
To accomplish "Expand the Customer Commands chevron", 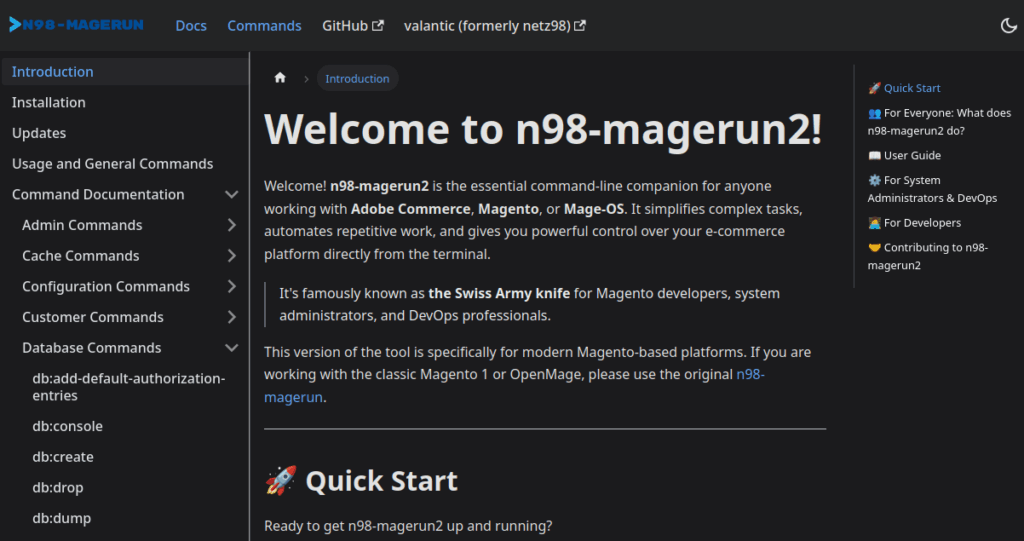I will [231, 318].
